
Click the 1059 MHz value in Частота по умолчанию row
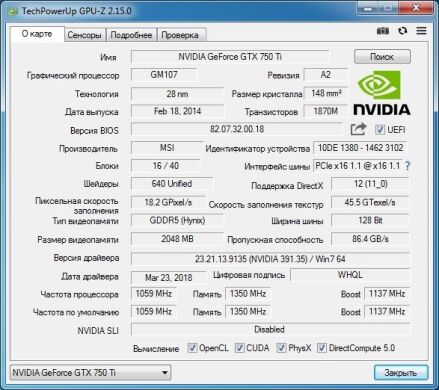(x=154, y=312)
